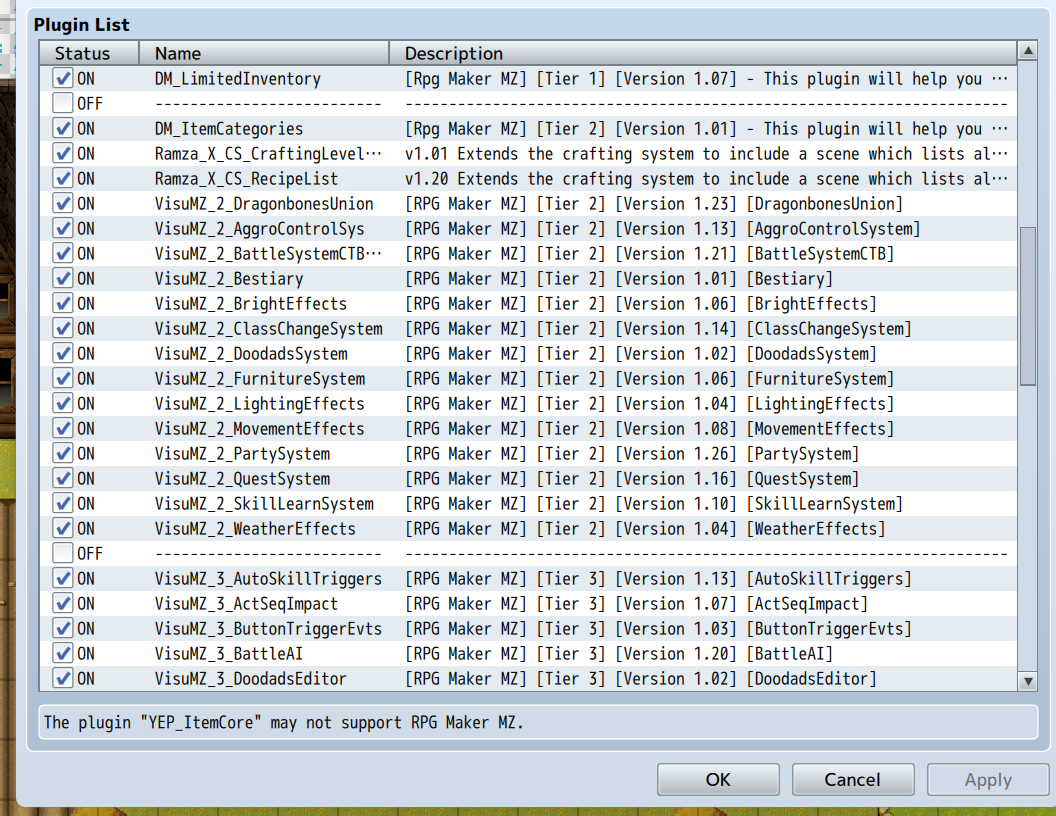This screenshot has width=1056, height=816.
Task: Select VisuMZ_2_BrightEffects plugin name
Action: click(x=251, y=304)
